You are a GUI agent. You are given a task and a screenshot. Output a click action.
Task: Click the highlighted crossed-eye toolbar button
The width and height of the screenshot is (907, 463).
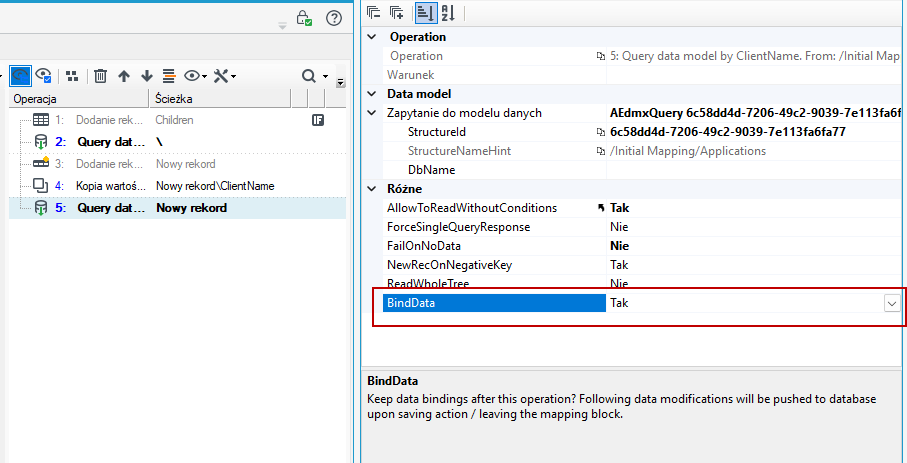coord(21,76)
